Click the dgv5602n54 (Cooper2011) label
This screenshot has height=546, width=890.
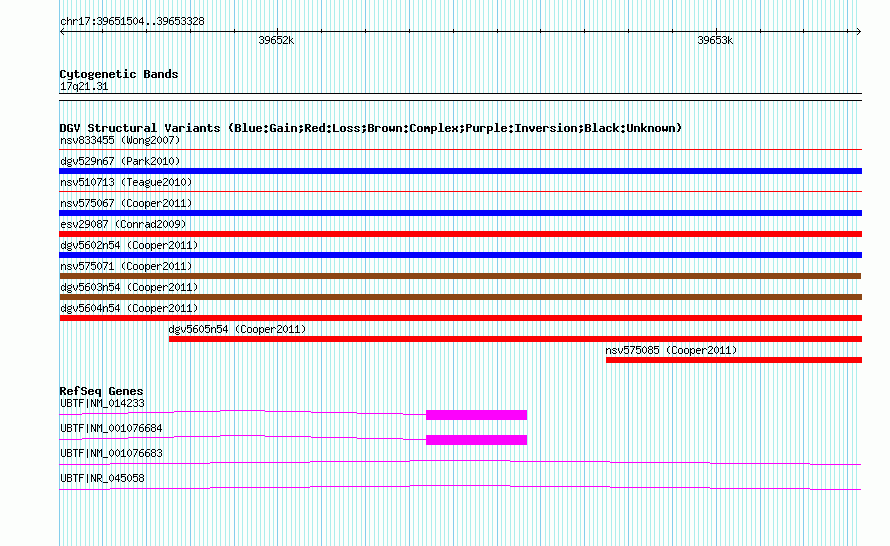pos(129,245)
